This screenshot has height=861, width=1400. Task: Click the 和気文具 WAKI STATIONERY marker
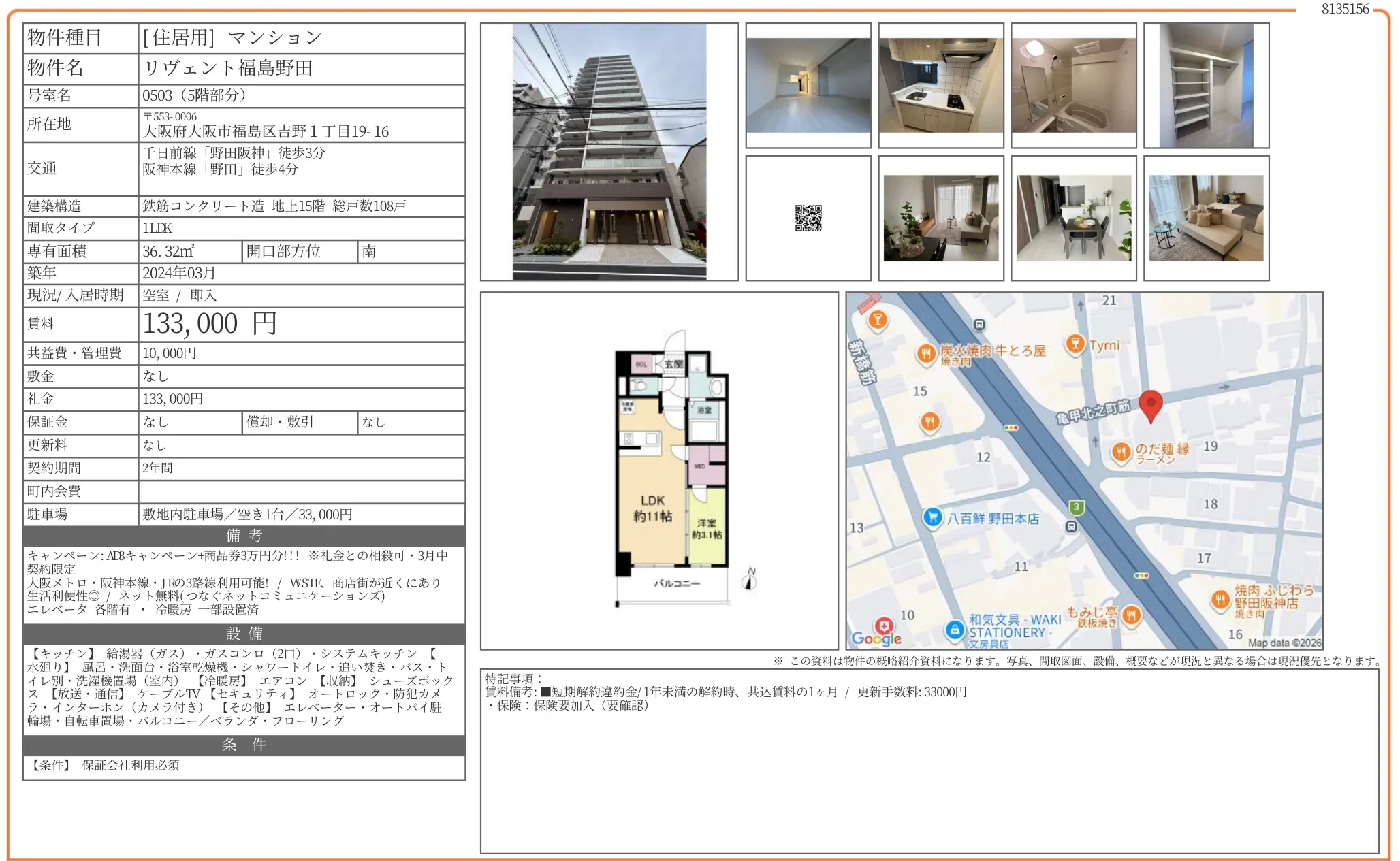955,629
